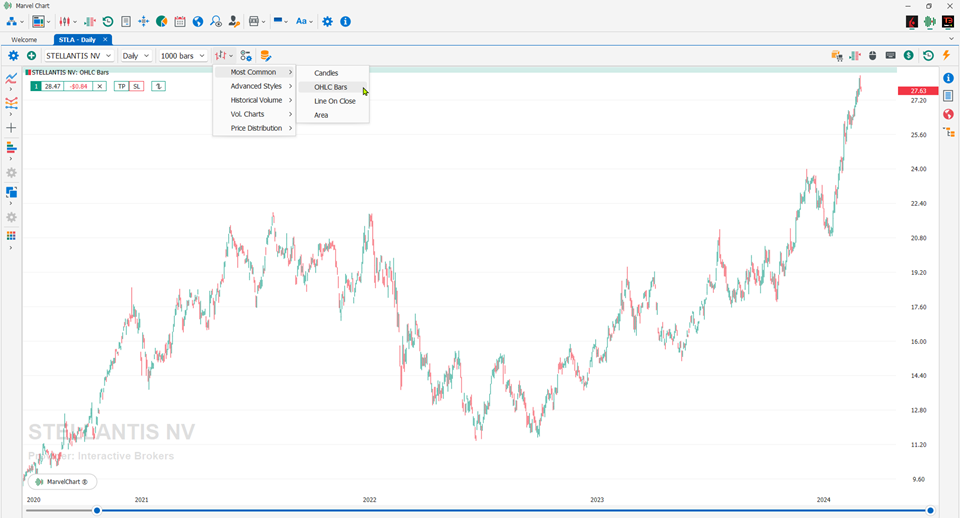Toggle the TP take-profit button
Viewport: 960px width, 518px height.
click(121, 86)
